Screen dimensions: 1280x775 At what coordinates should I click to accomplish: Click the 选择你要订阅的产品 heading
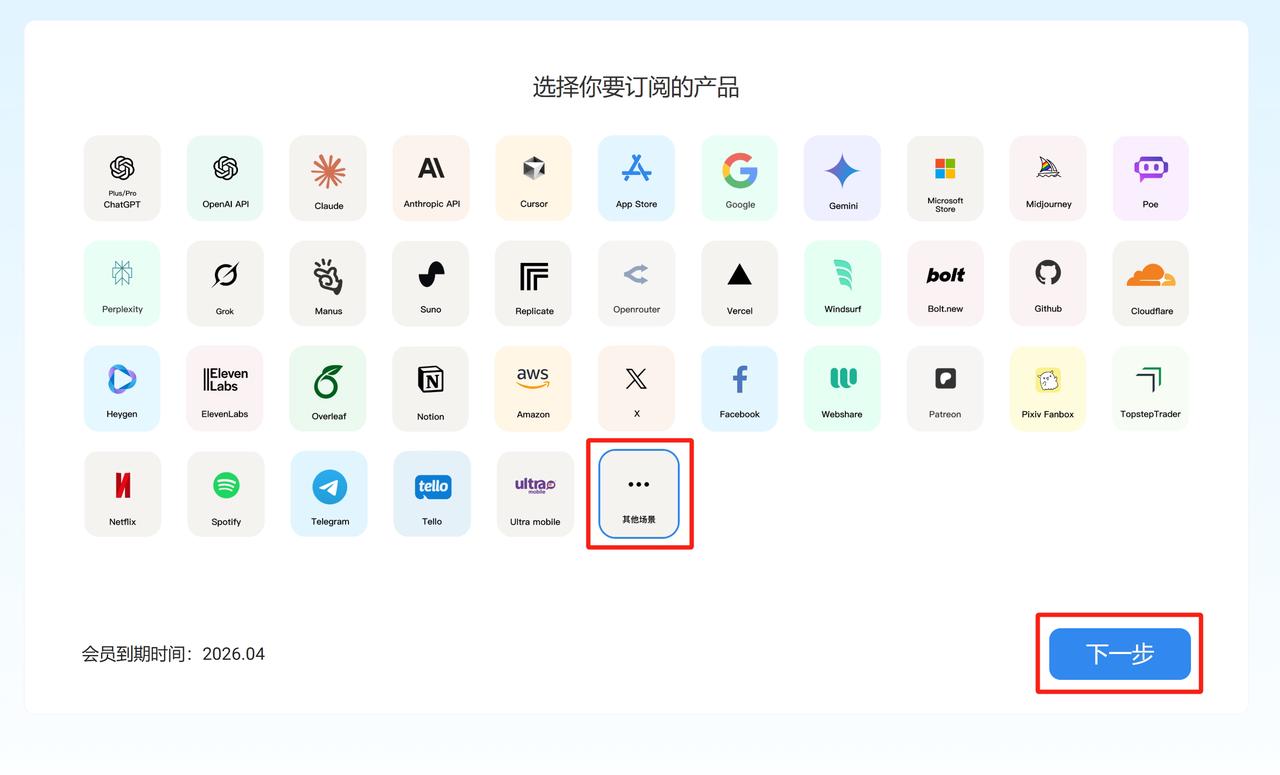pos(636,87)
